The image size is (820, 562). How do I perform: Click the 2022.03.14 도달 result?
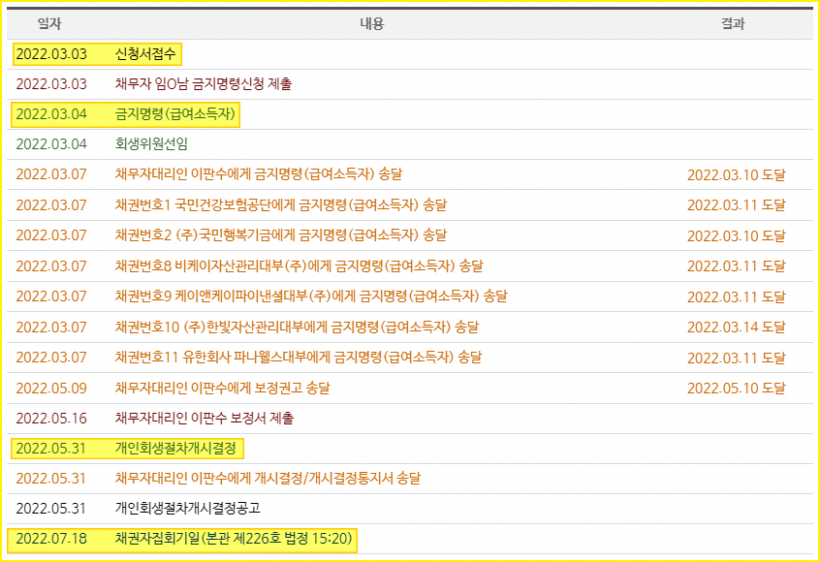736,327
